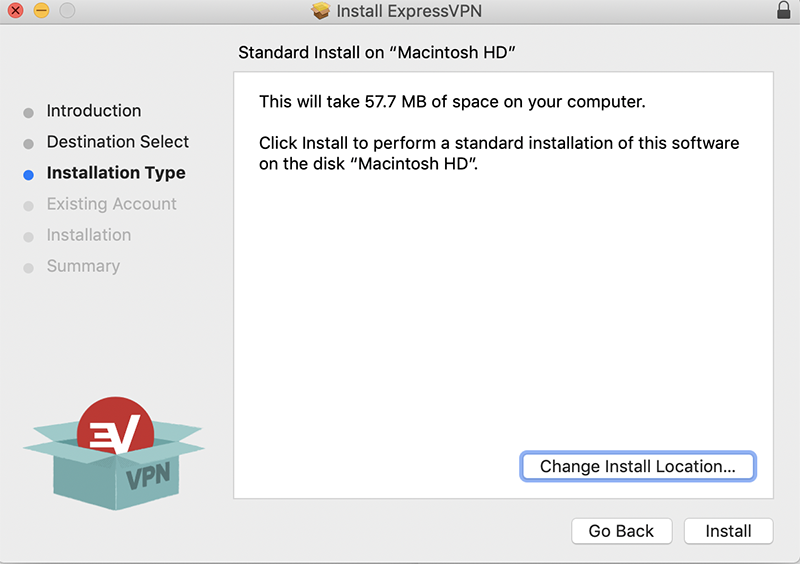The width and height of the screenshot is (800, 564).
Task: Select the Introduction step in sidebar
Action: (x=94, y=111)
